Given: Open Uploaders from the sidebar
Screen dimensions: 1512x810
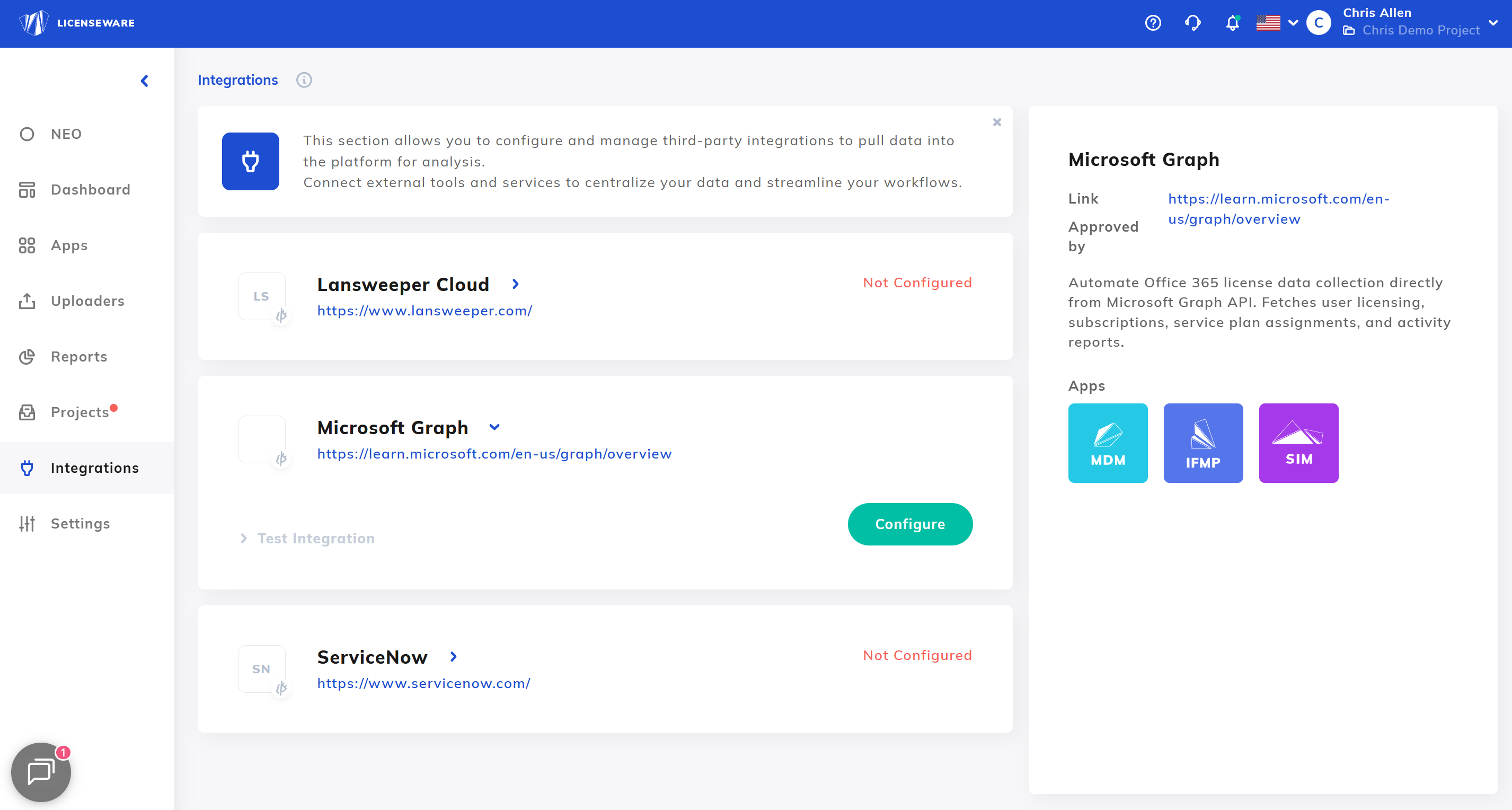Looking at the screenshot, I should tap(87, 301).
